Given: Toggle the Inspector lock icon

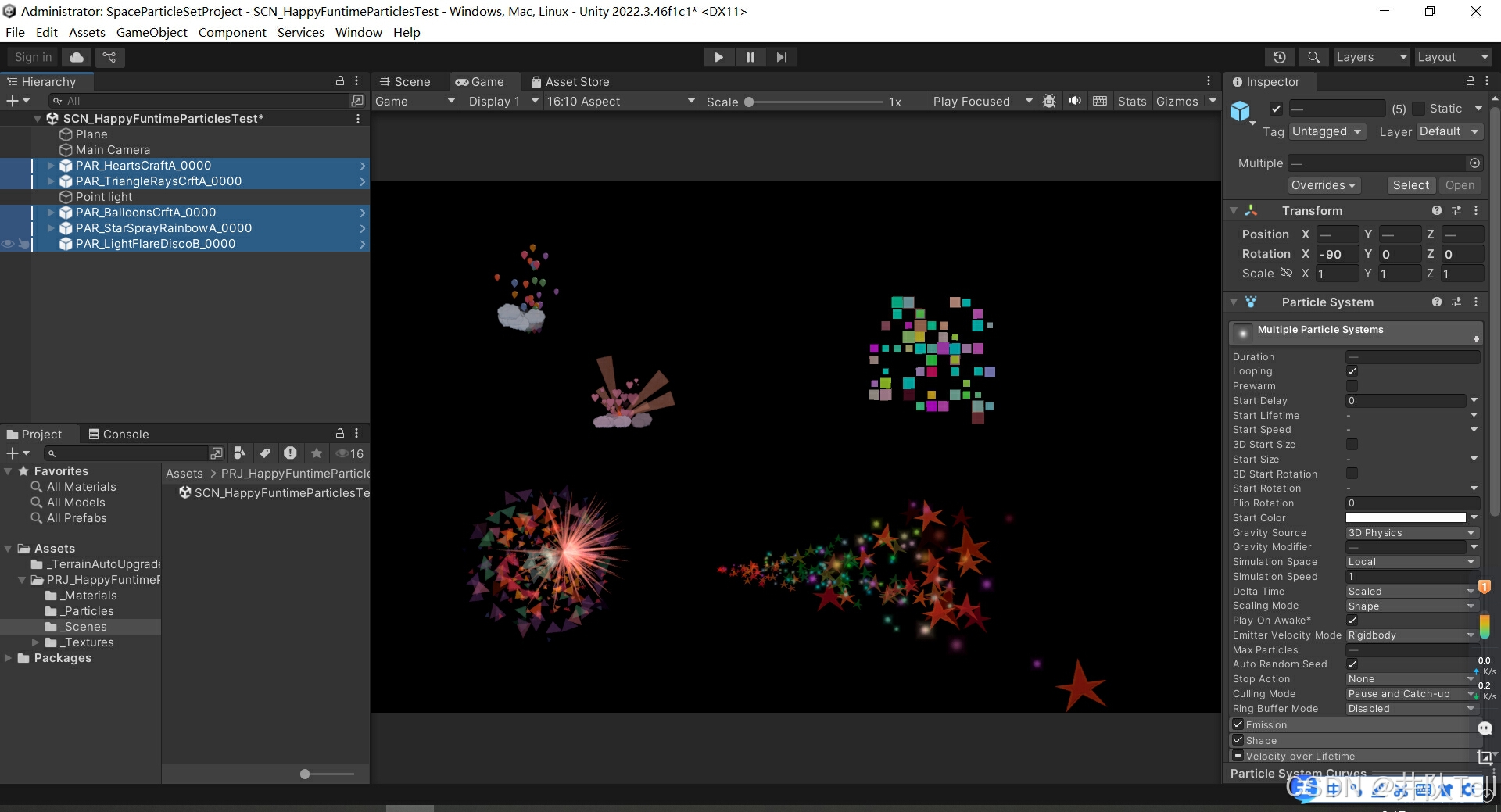Looking at the screenshot, I should pyautogui.click(x=1470, y=81).
